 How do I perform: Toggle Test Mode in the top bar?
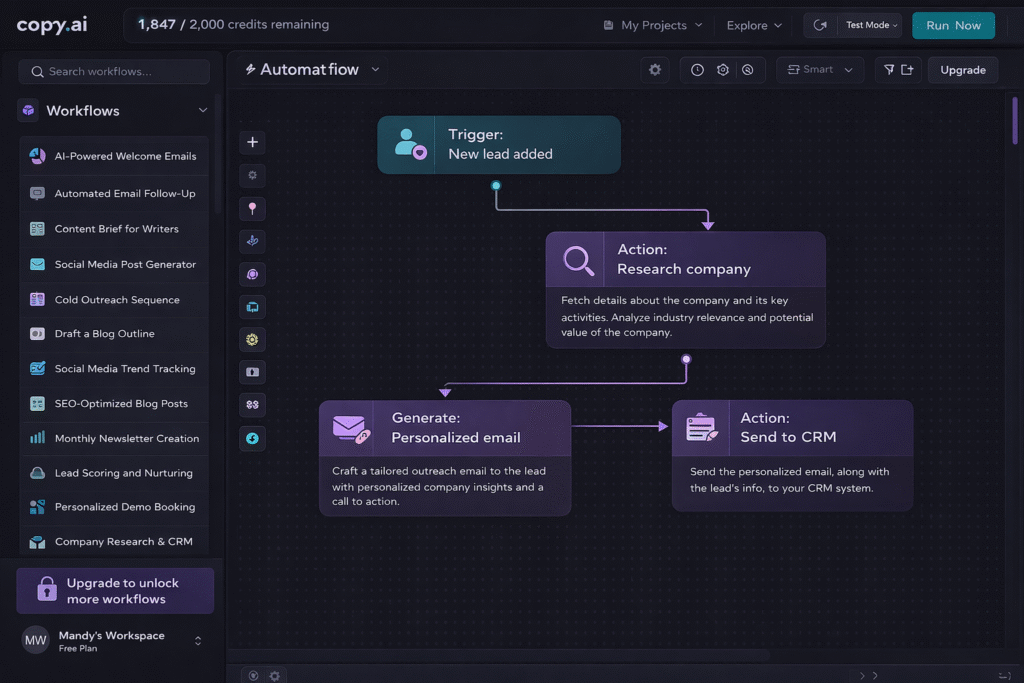[x=866, y=24]
